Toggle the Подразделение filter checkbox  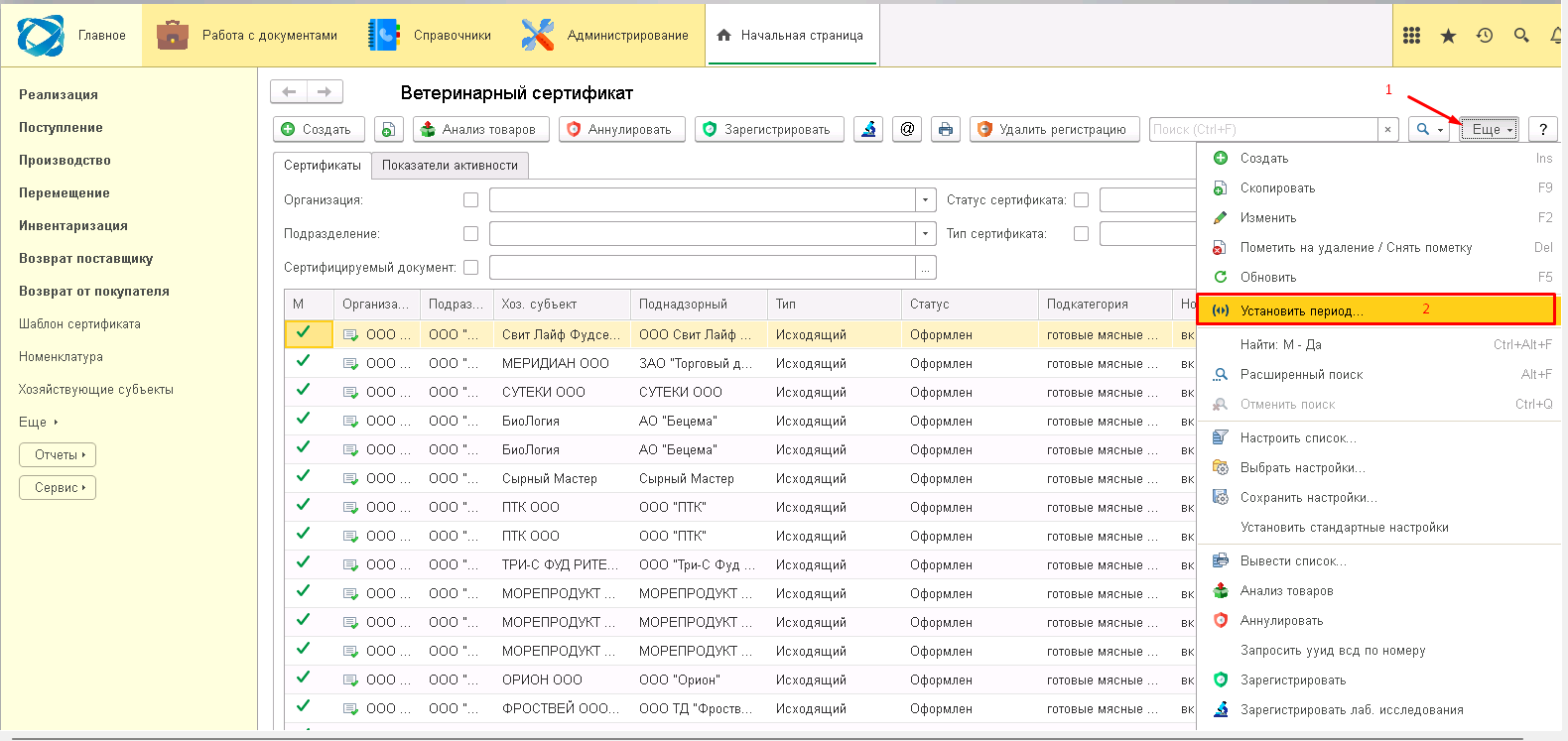click(470, 234)
